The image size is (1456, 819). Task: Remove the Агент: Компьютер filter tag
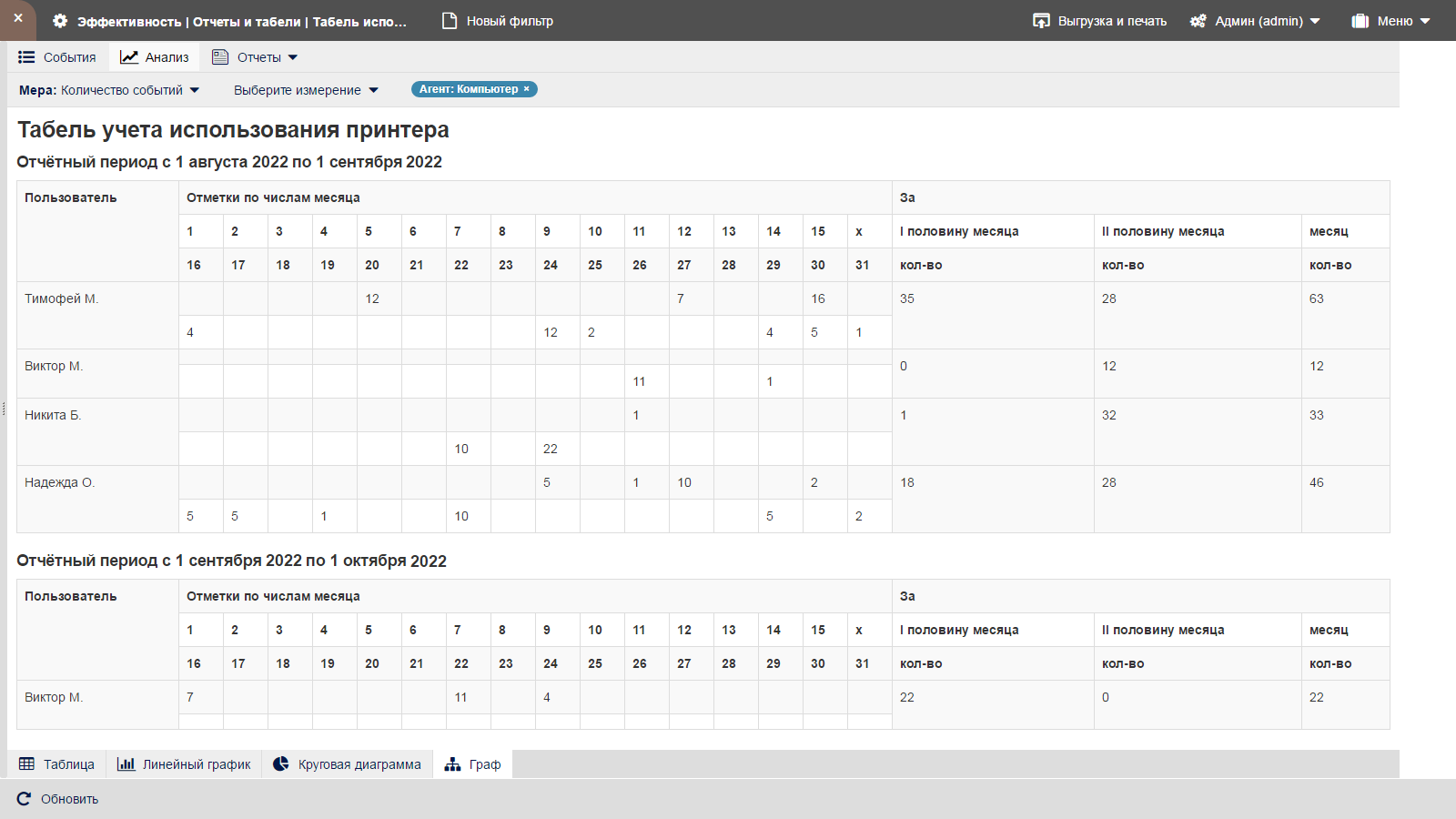pyautogui.click(x=526, y=89)
